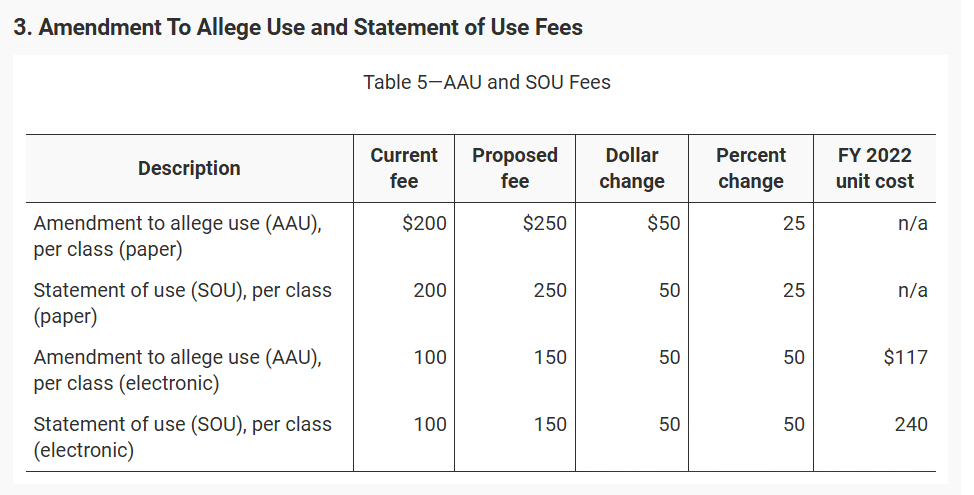Viewport: 974px width, 495px height.
Task: Select the SOU per class (electronic) row description
Action: coord(182,437)
